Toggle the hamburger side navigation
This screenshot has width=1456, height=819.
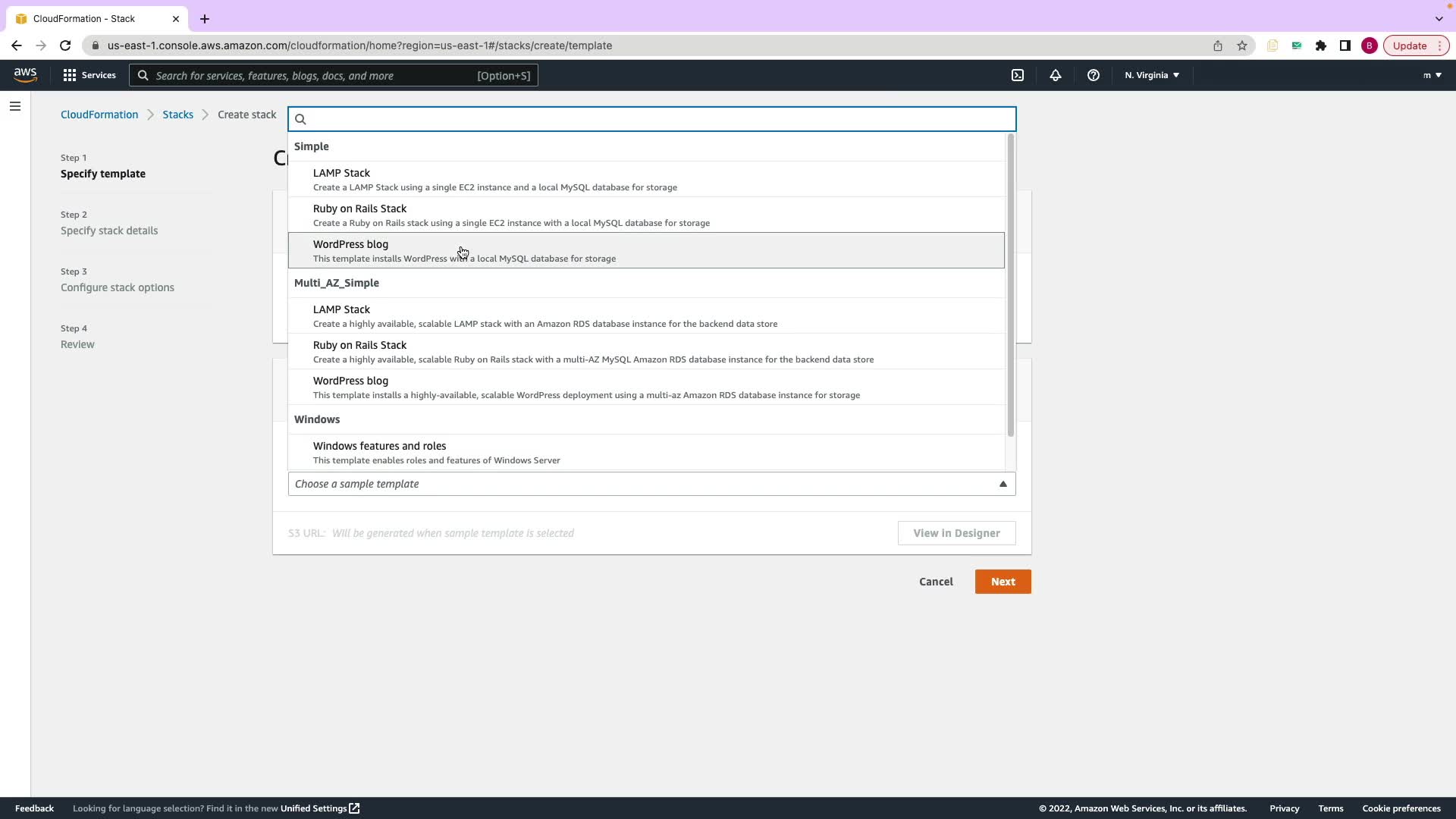click(x=15, y=106)
